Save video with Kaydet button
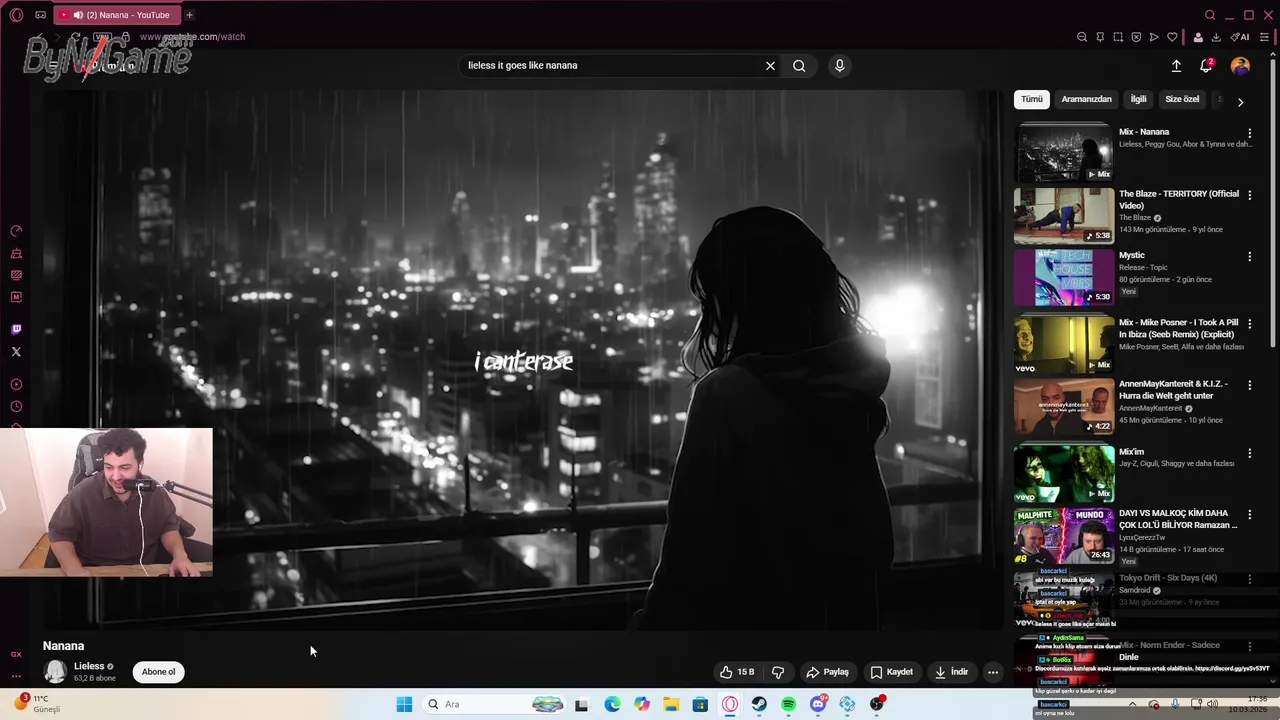 (891, 672)
